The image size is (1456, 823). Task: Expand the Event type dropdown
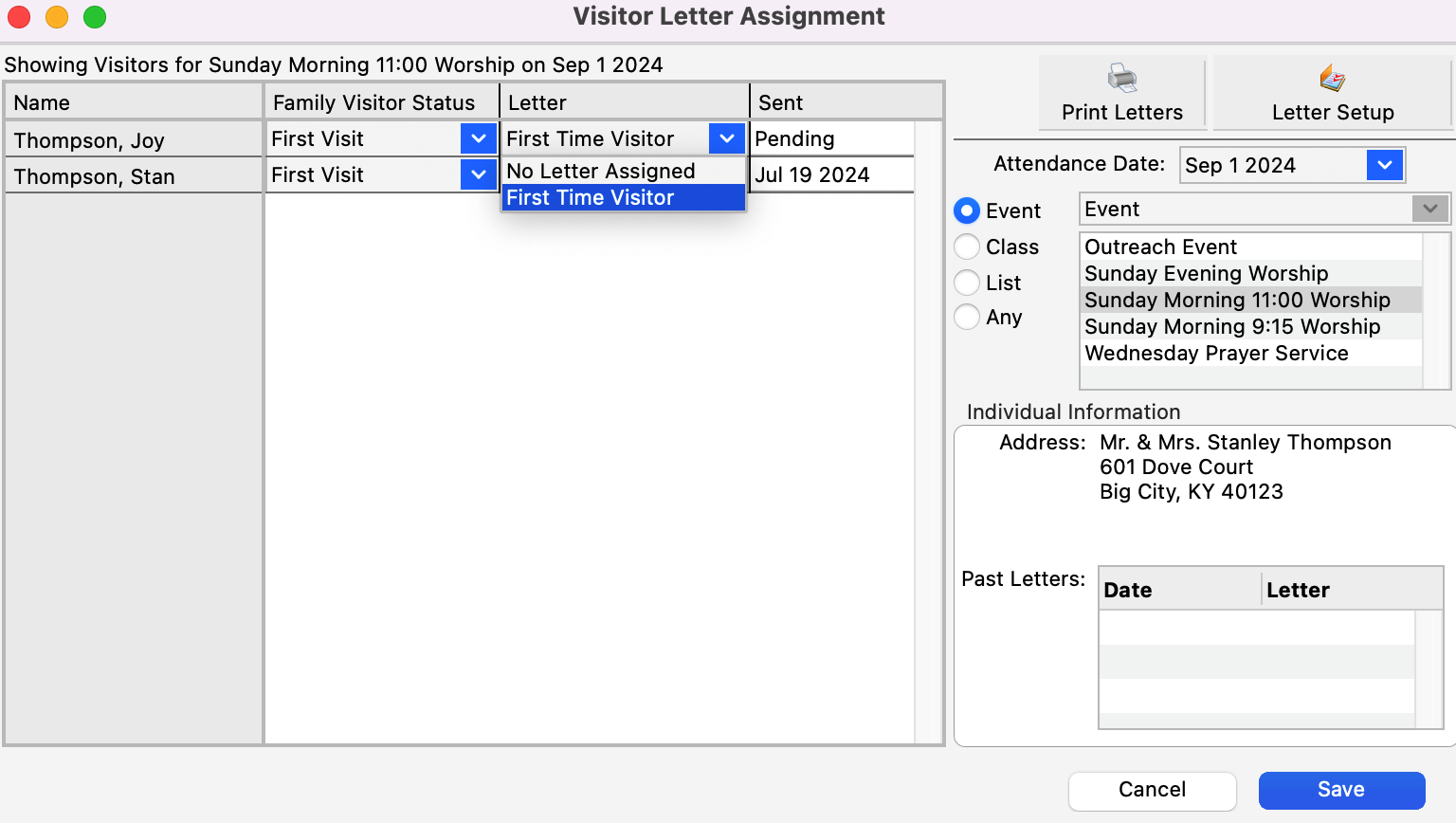(1429, 209)
